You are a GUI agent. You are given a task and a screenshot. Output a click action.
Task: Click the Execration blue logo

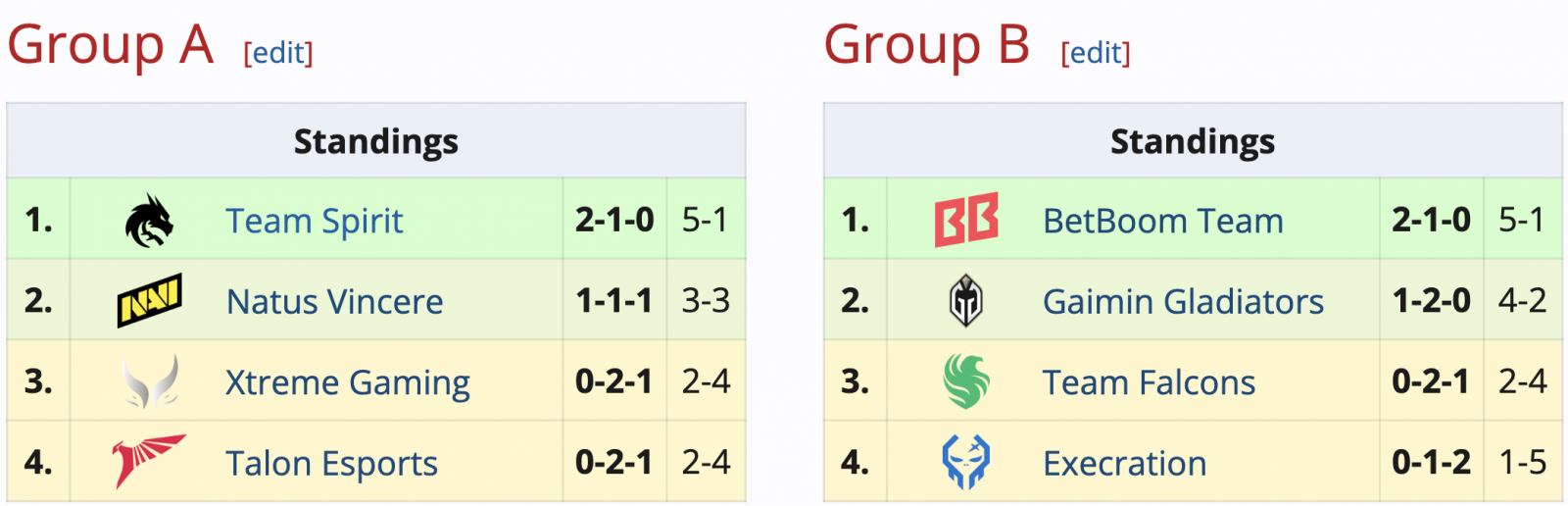click(x=966, y=462)
